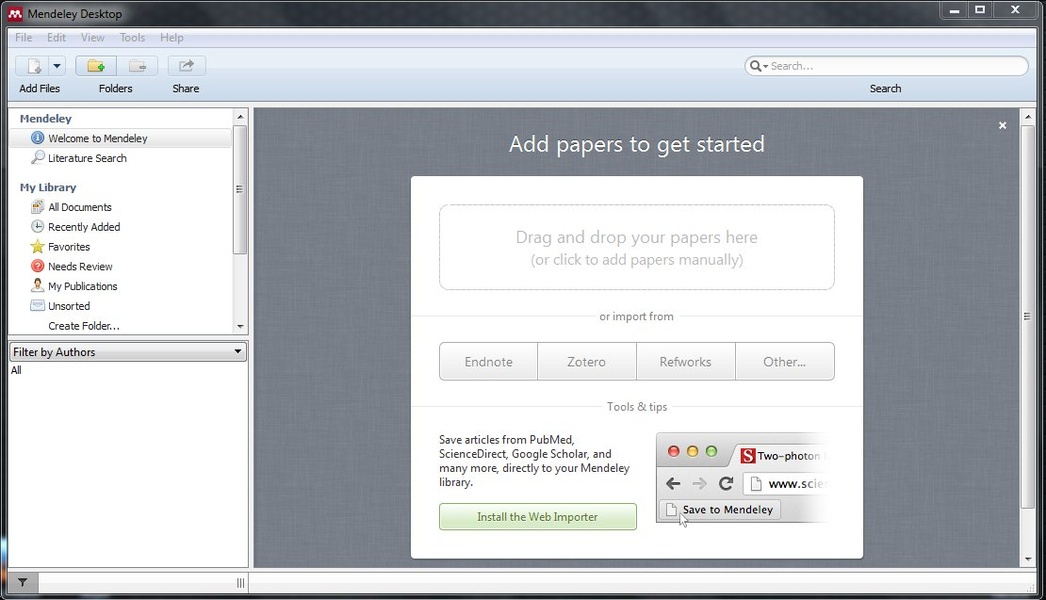Select Needs Review in My Library

[x=80, y=267]
